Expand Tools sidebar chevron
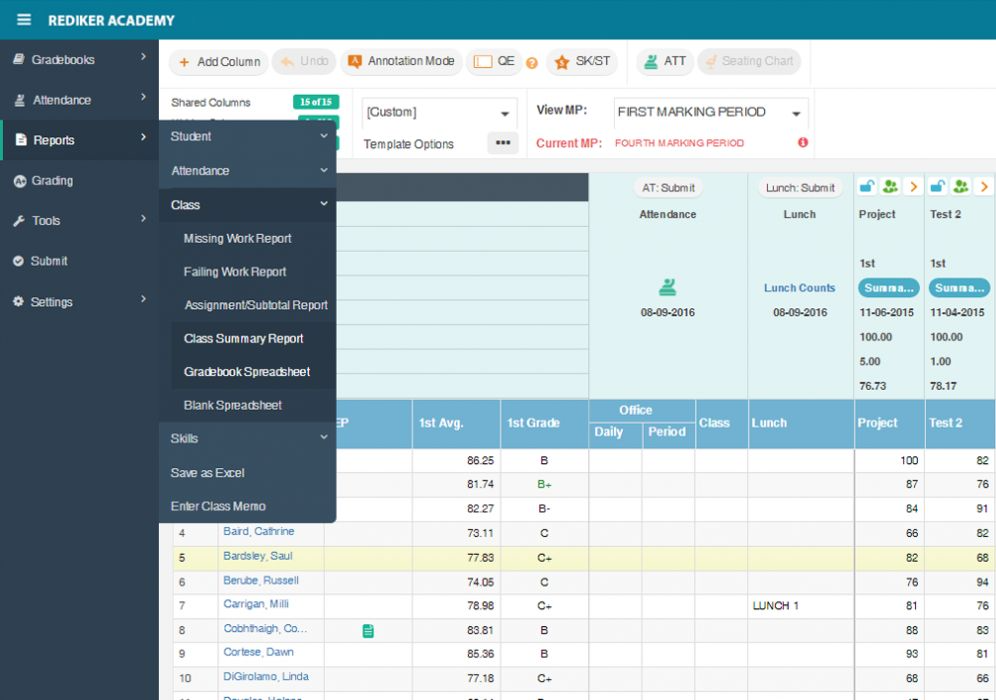 [144, 219]
